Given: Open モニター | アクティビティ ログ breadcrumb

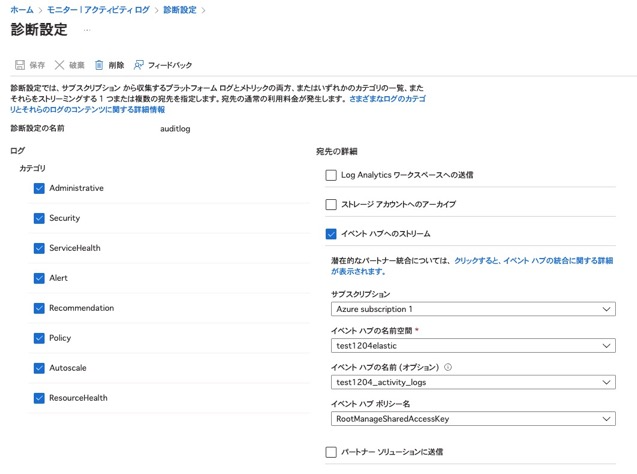Looking at the screenshot, I should pyautogui.click(x=98, y=10).
